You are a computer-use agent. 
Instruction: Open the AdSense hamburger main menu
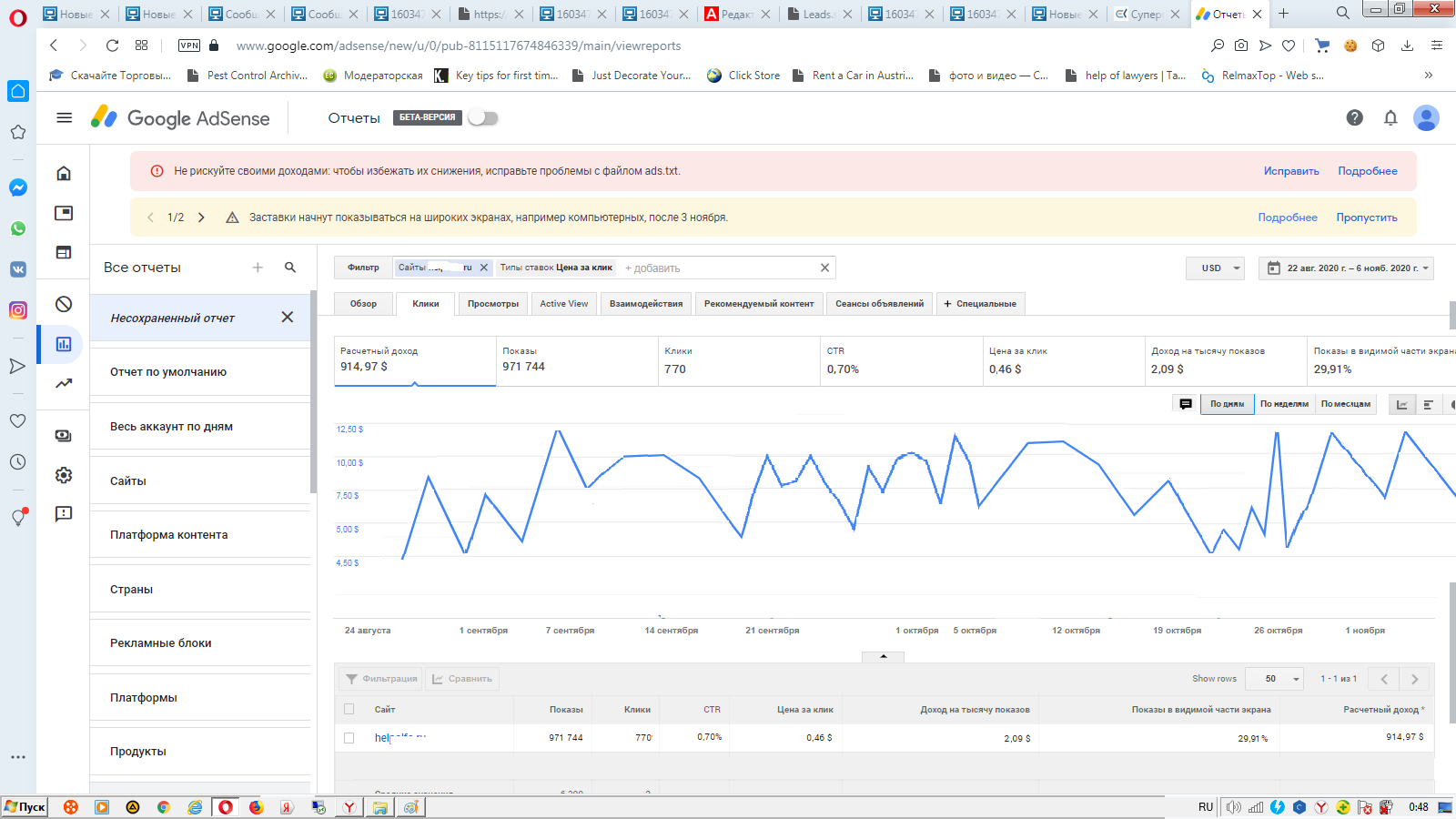(64, 117)
